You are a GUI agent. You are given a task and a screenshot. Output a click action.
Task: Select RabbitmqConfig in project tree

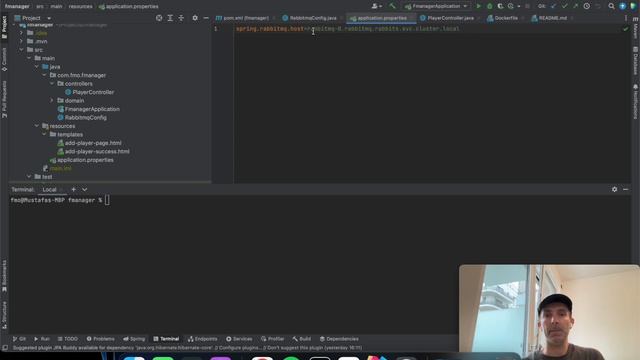coord(82,118)
